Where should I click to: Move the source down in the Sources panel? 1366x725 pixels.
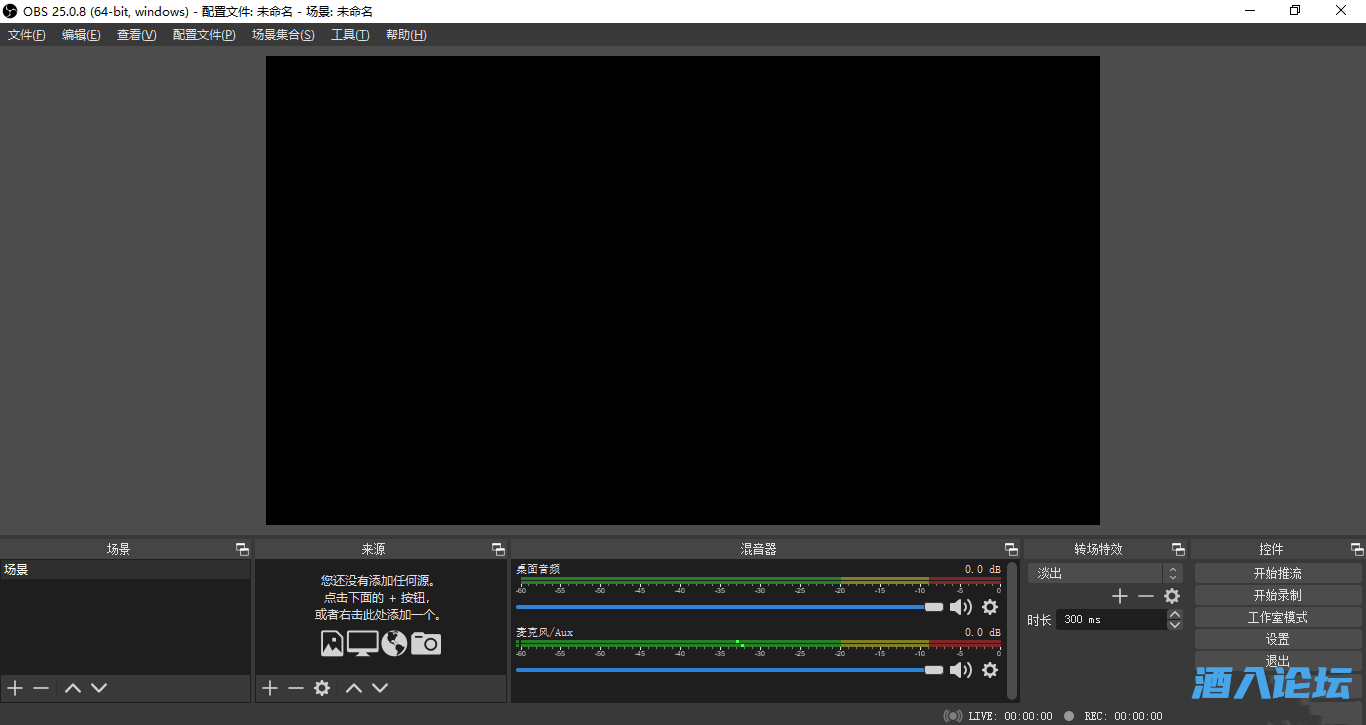point(380,688)
